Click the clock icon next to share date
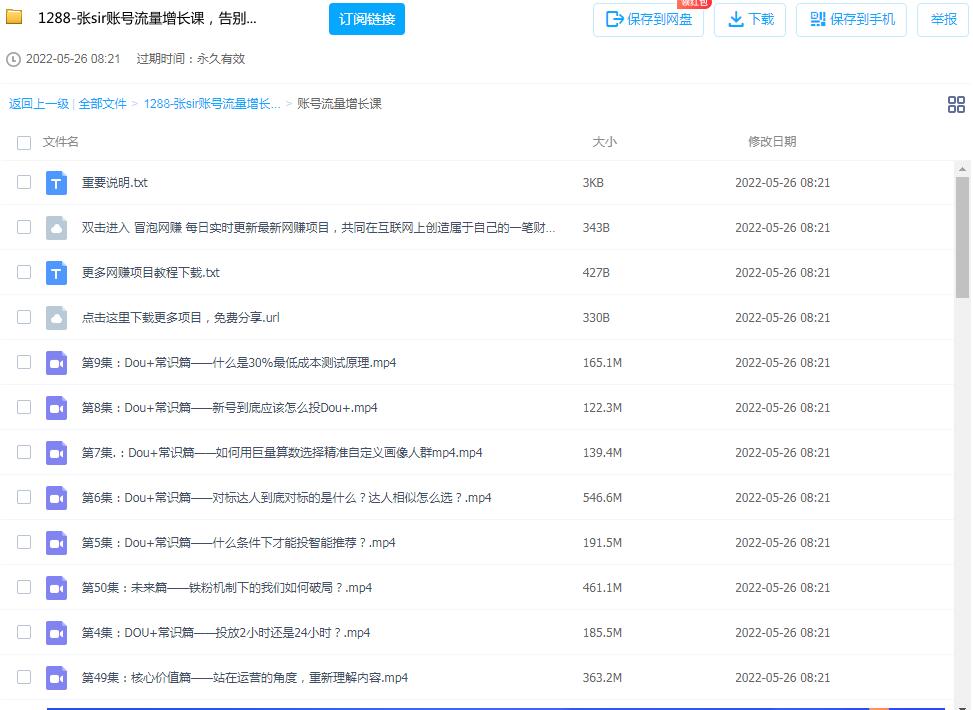The height and width of the screenshot is (710, 973). click(13, 60)
